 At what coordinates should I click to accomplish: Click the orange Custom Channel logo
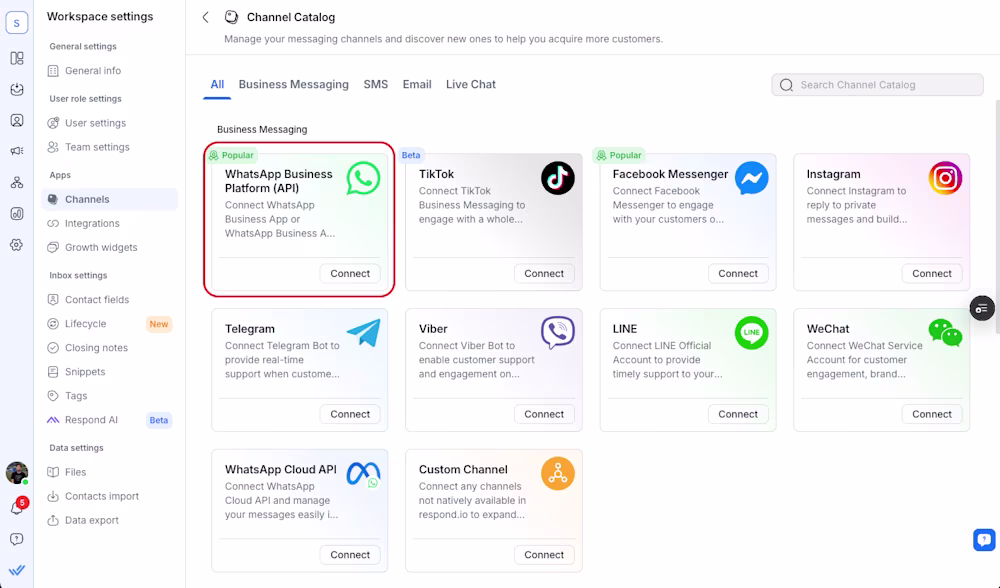[x=557, y=473]
